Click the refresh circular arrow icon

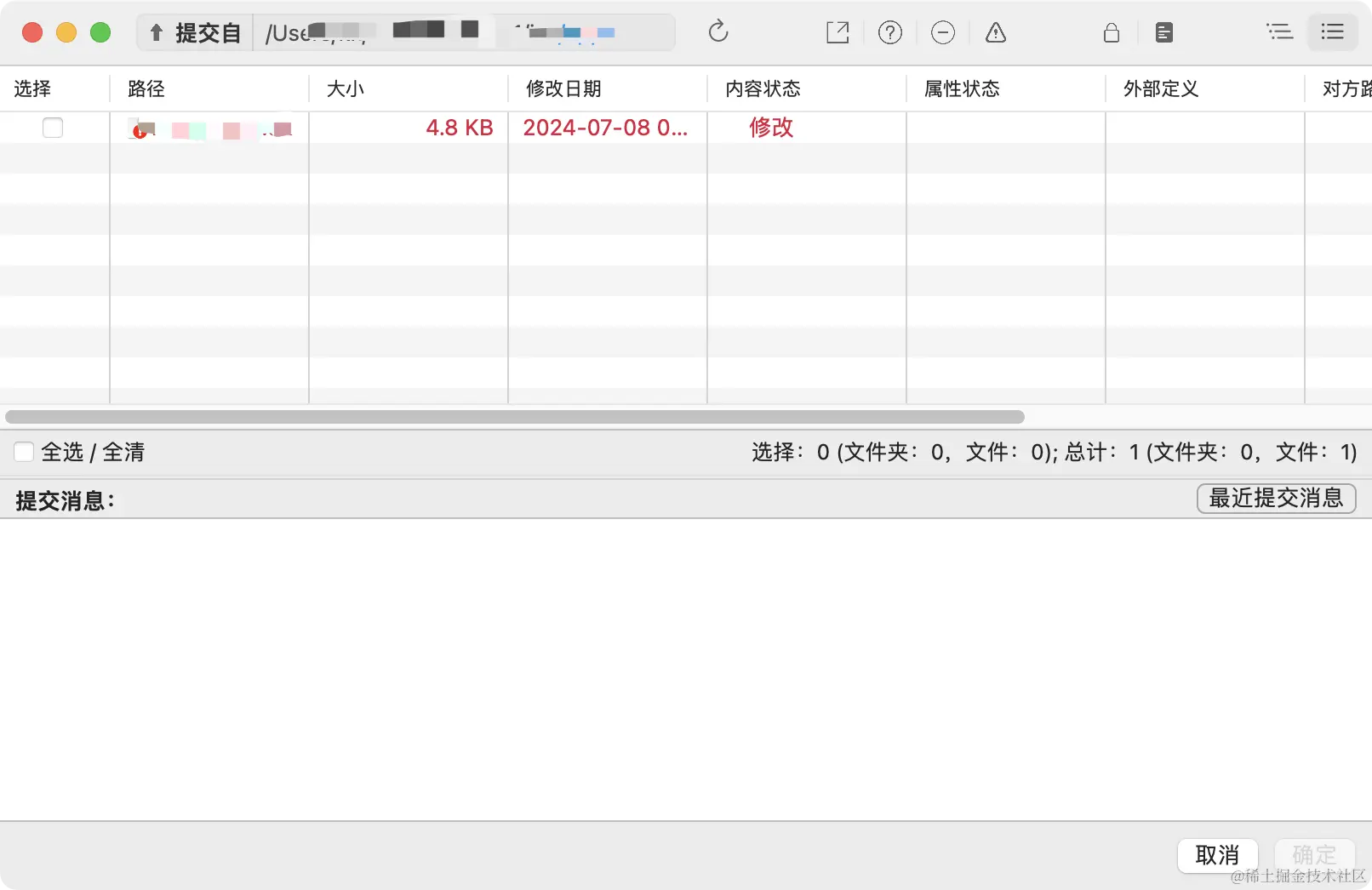click(x=718, y=31)
